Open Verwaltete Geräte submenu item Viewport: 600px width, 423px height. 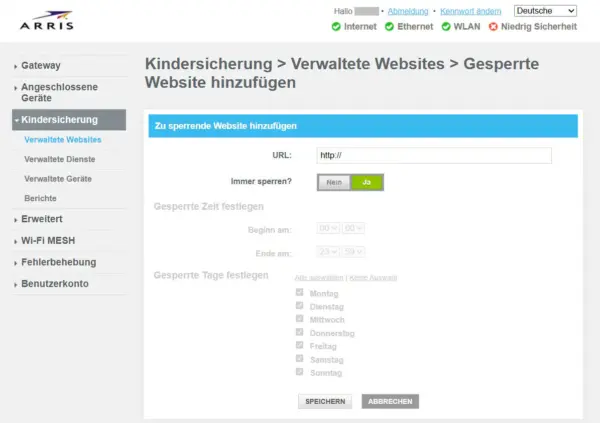[58, 179]
